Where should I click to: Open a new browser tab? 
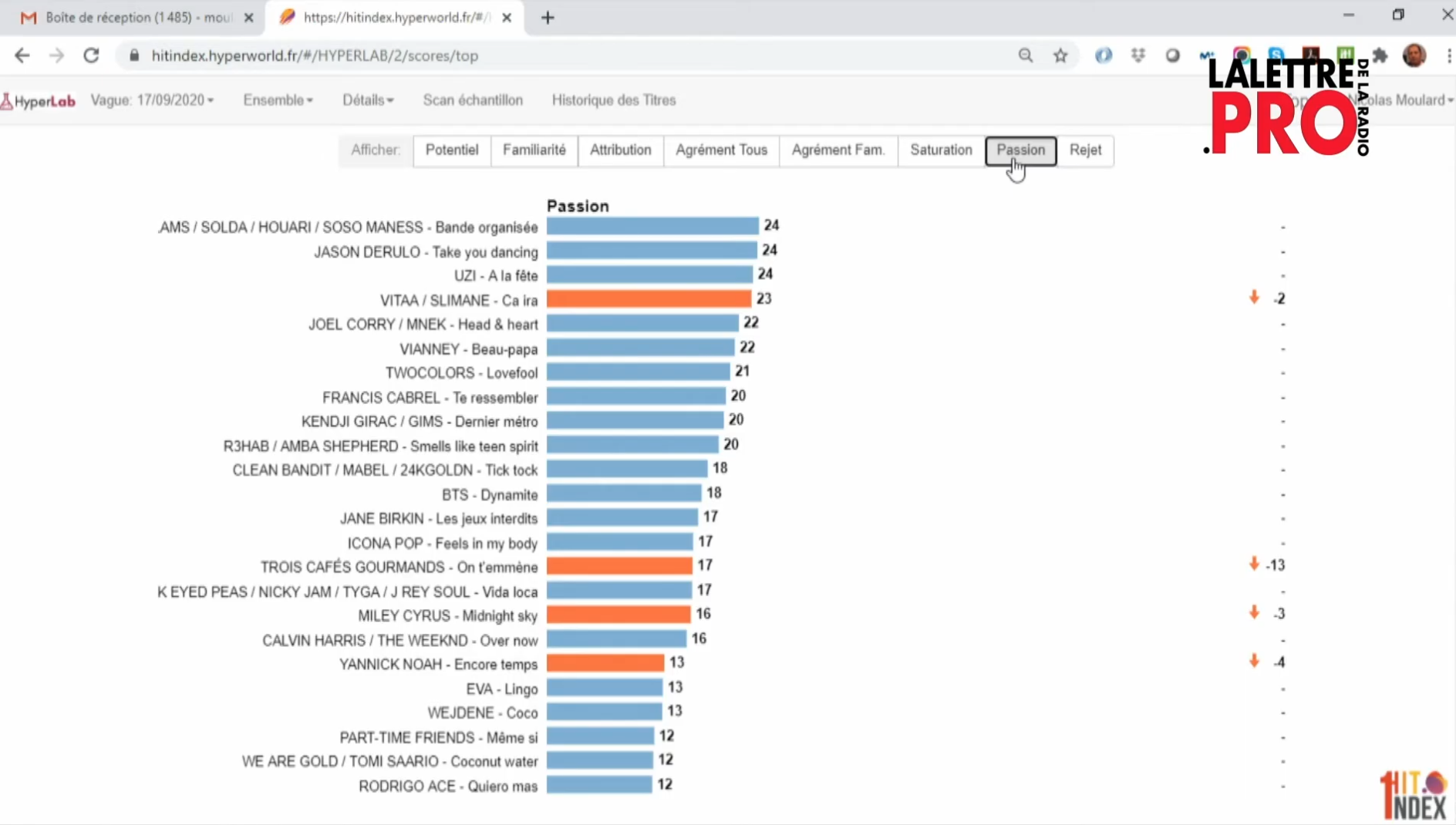(x=548, y=18)
